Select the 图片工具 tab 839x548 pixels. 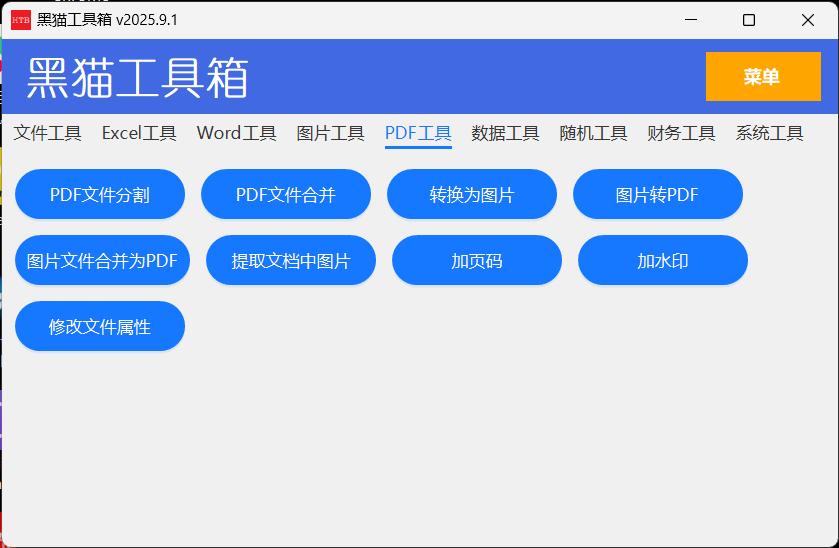click(x=330, y=133)
